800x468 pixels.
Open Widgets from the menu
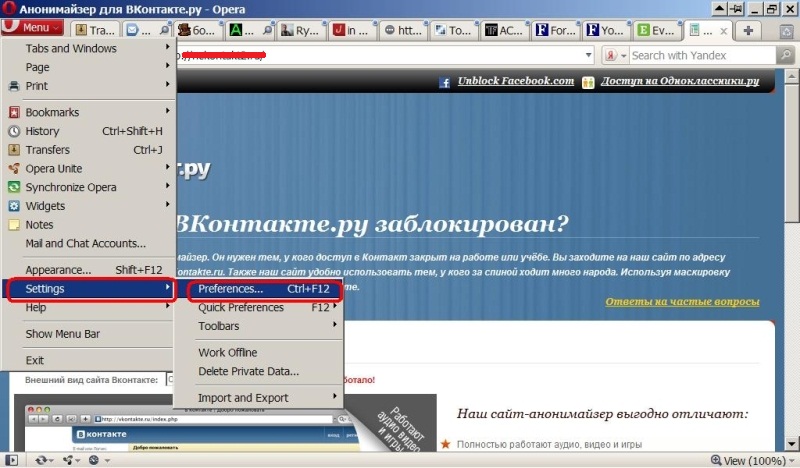pos(45,206)
